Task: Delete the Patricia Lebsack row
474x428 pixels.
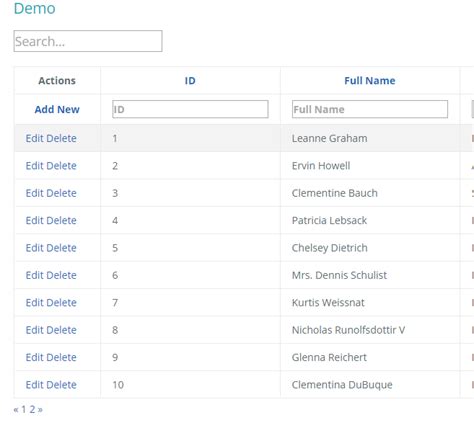Action: (61, 220)
